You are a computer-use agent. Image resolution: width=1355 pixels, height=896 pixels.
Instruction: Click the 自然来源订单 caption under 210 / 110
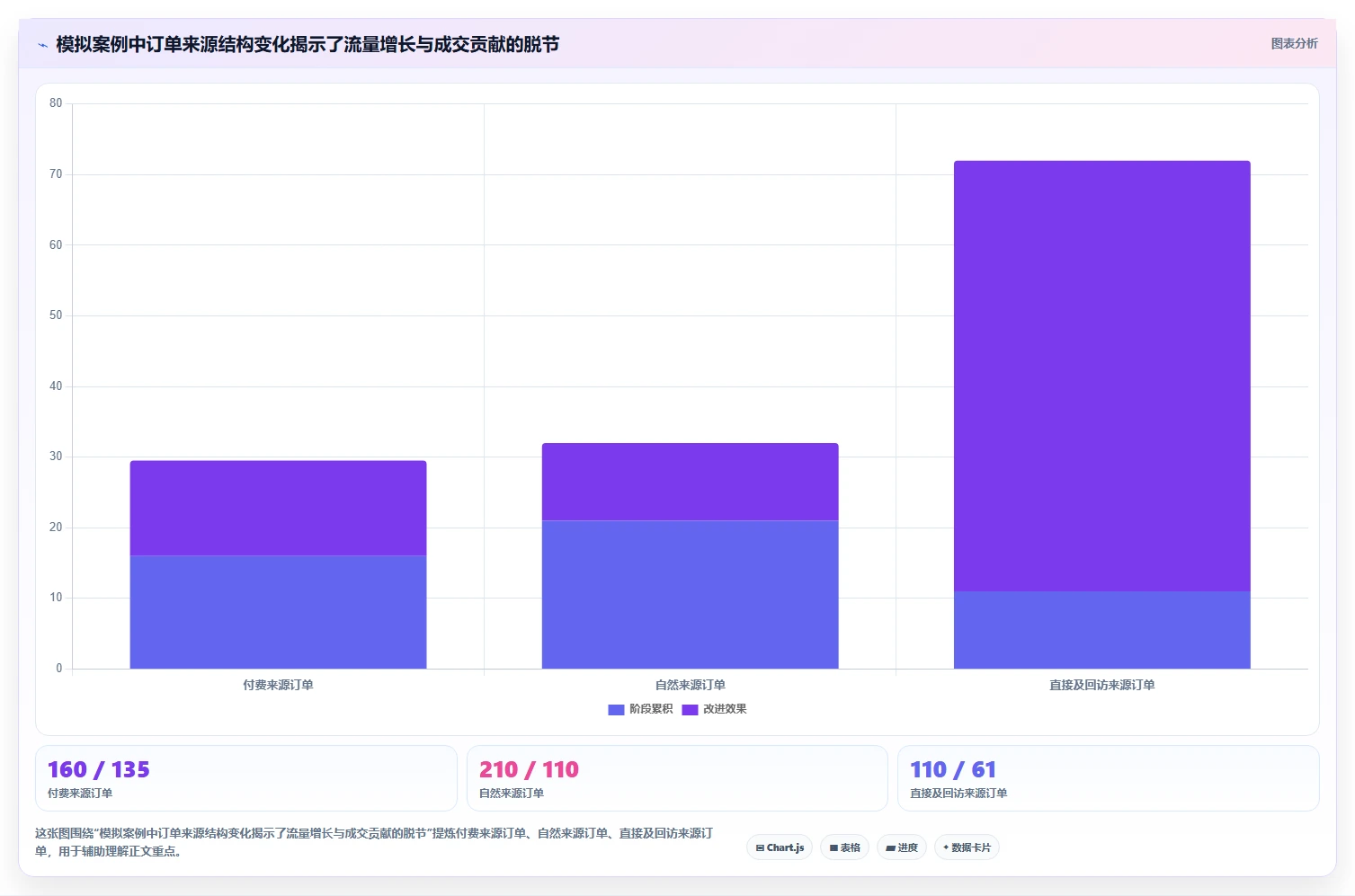click(x=512, y=794)
